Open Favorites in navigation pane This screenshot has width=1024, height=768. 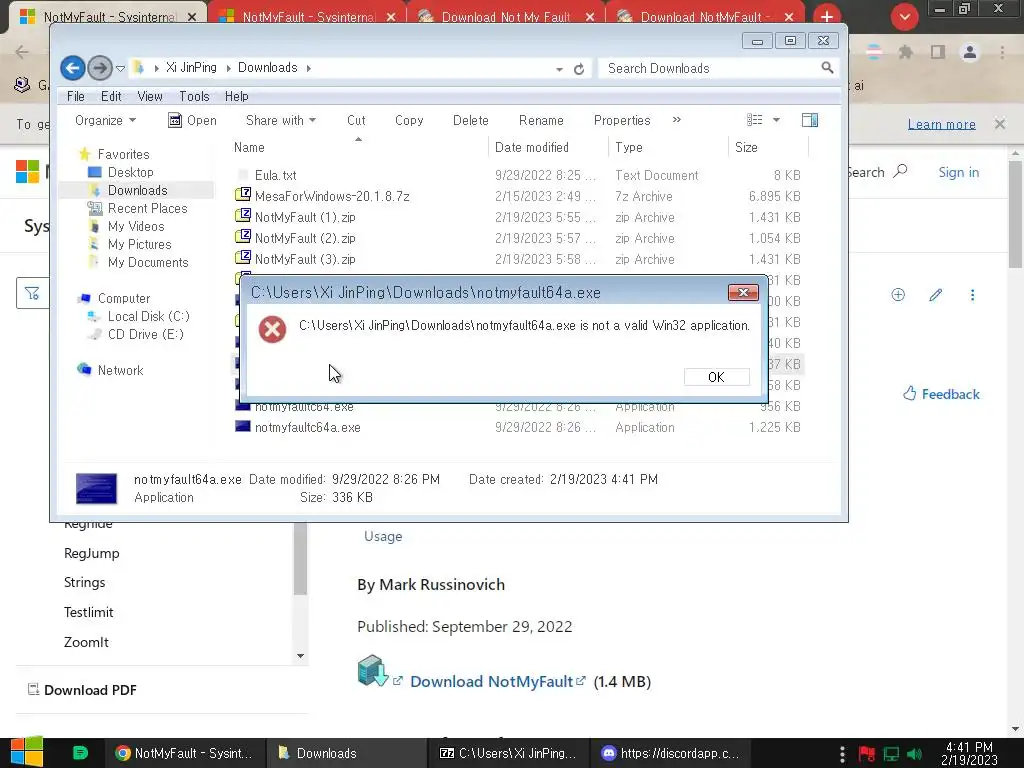(123, 154)
